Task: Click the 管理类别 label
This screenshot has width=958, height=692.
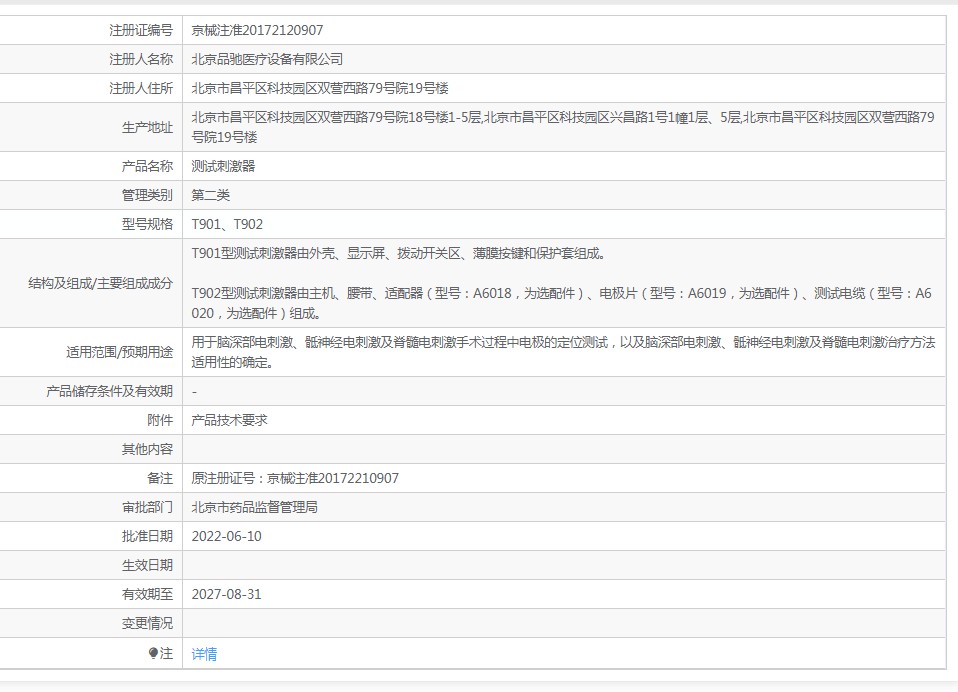Action: pos(147,195)
